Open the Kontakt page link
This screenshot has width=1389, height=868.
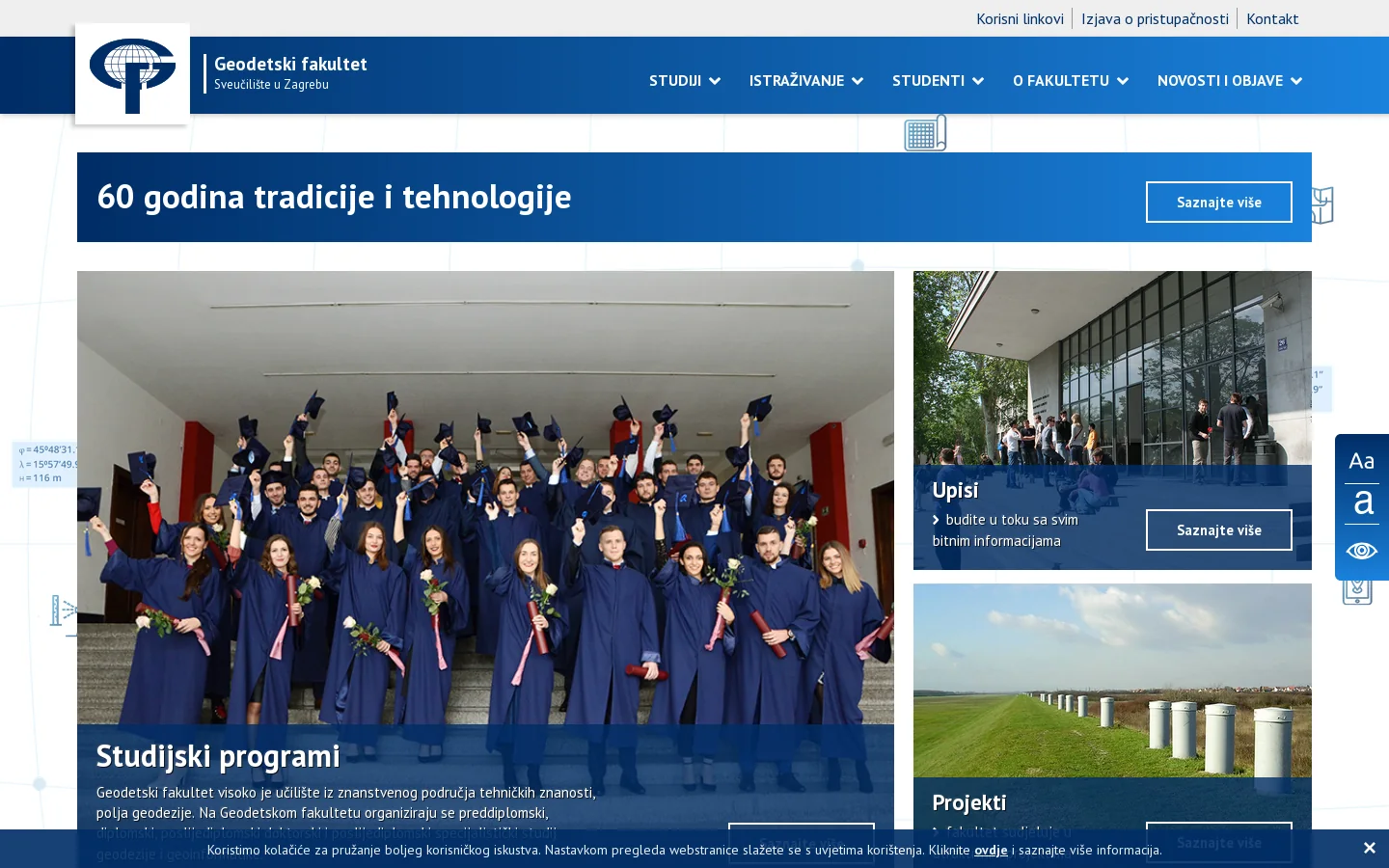(1272, 18)
